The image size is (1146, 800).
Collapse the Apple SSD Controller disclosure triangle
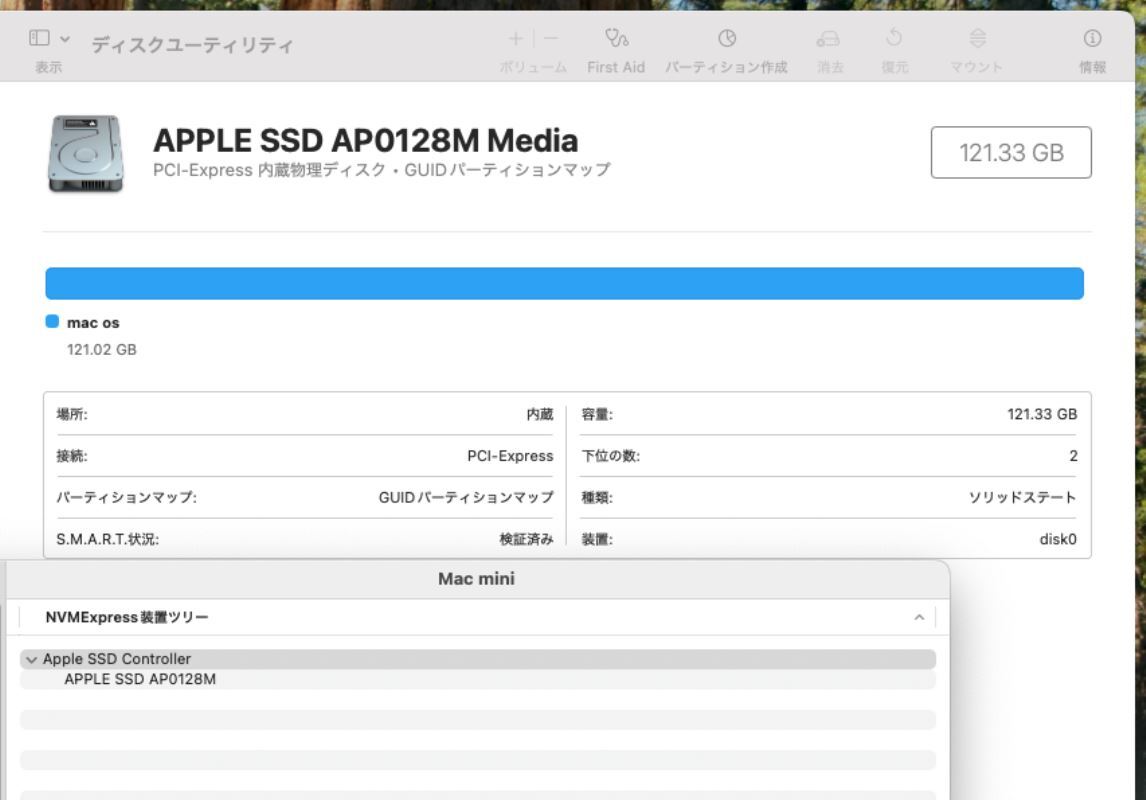[x=32, y=660]
